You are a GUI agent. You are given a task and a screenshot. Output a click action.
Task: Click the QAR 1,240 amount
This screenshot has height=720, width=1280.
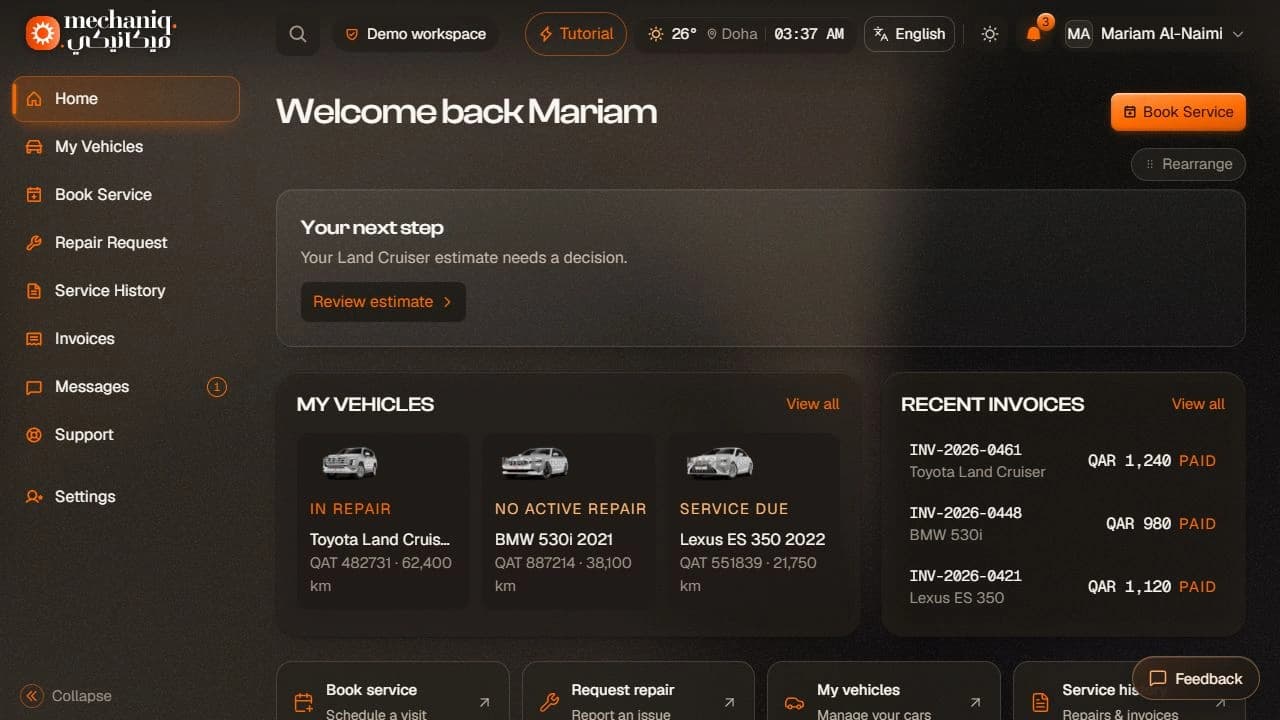[1129, 461]
